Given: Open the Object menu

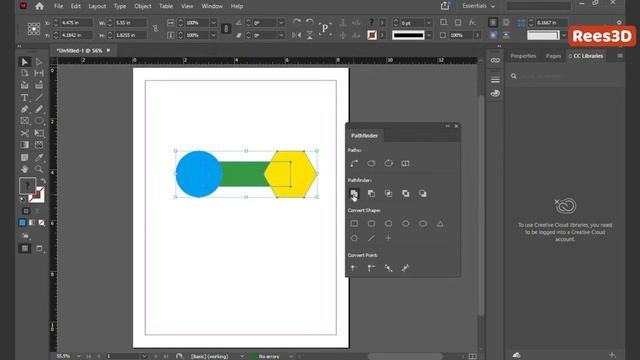Looking at the screenshot, I should (143, 6).
